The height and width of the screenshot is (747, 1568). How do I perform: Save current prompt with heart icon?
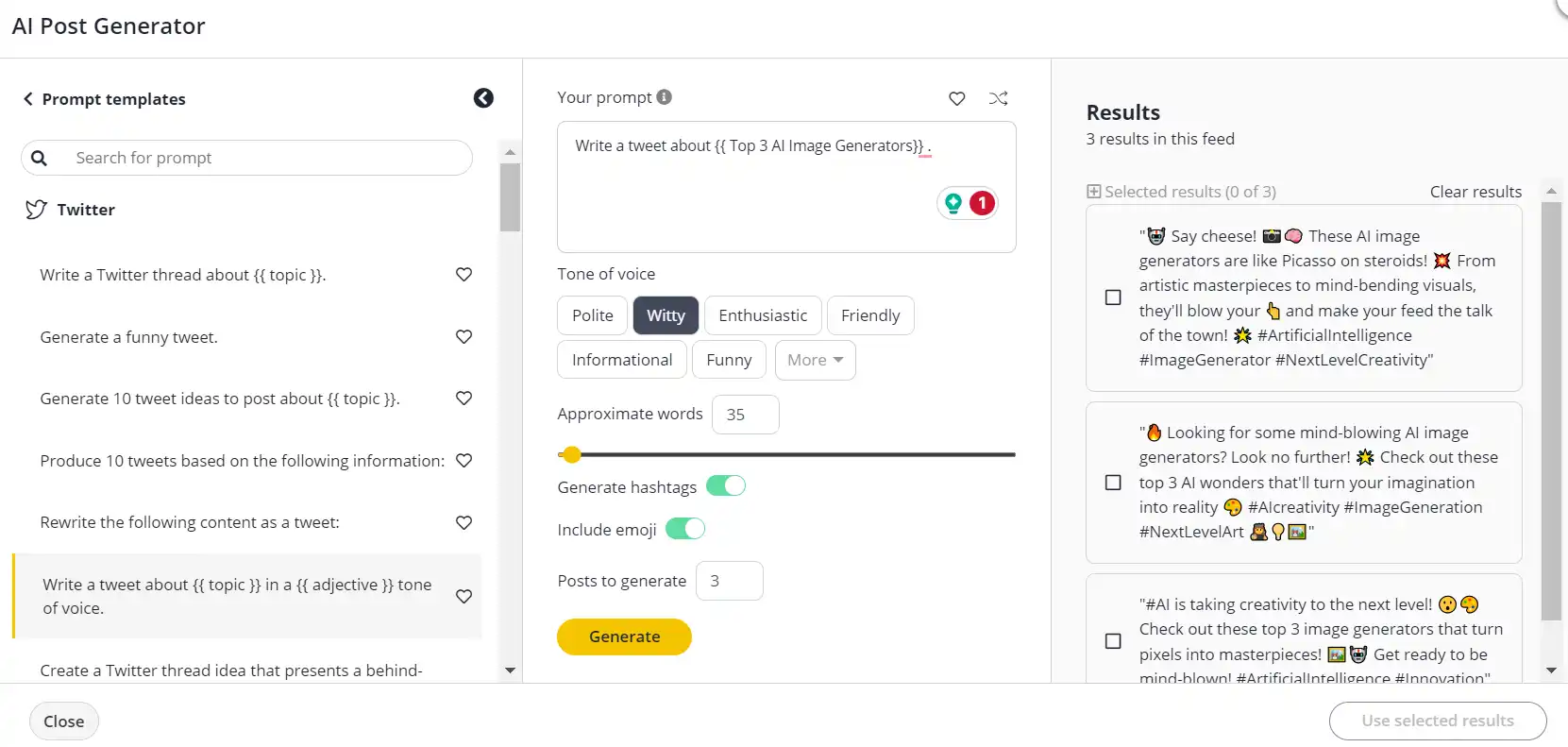tap(957, 98)
